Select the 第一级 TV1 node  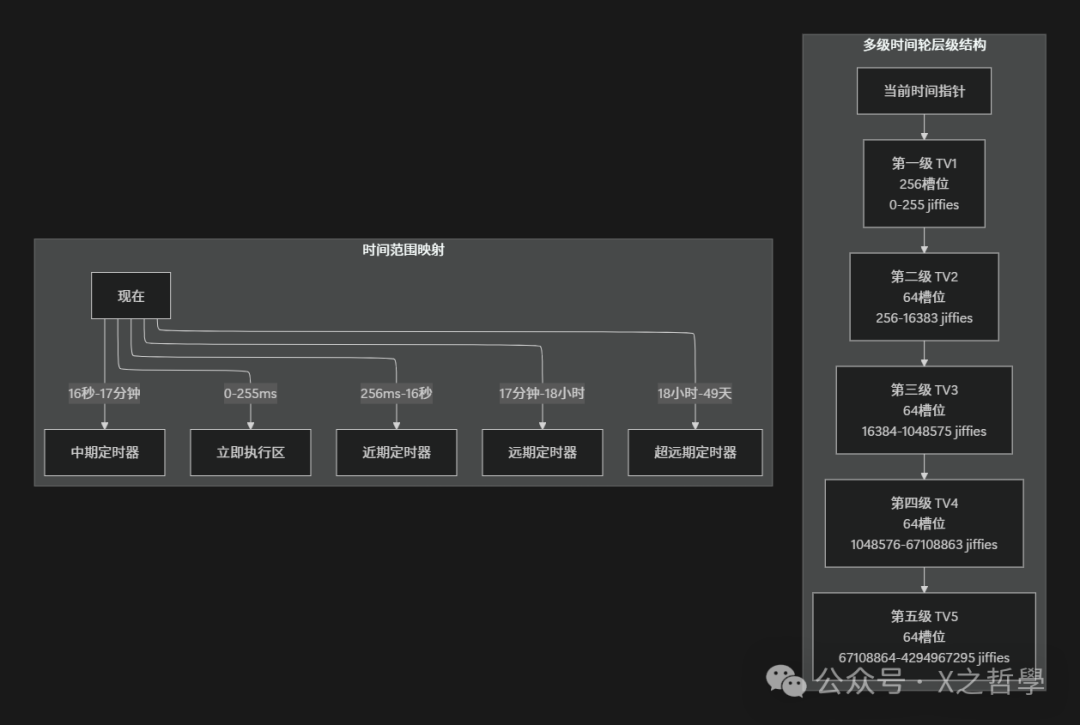(x=924, y=184)
